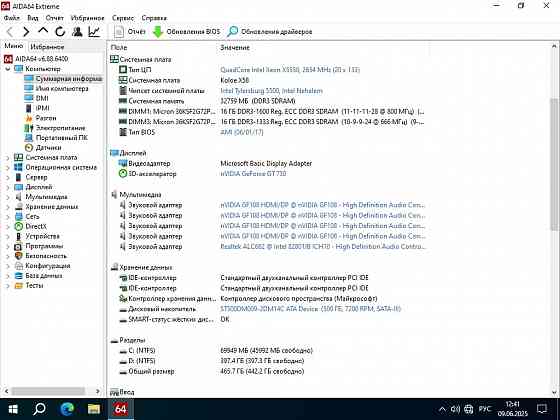Click the Up arrow toolbar icon
The width and height of the screenshot is (560, 420).
(x=43, y=31)
